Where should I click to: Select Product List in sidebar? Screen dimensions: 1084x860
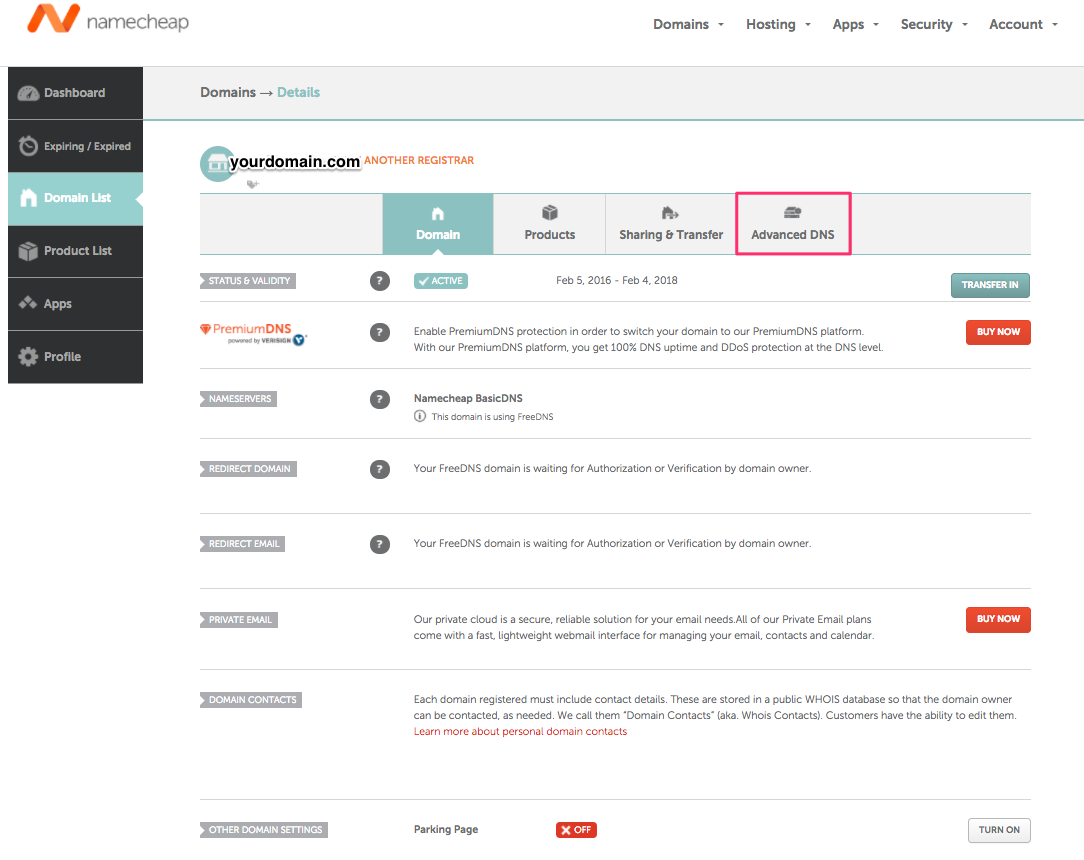pyautogui.click(x=75, y=251)
